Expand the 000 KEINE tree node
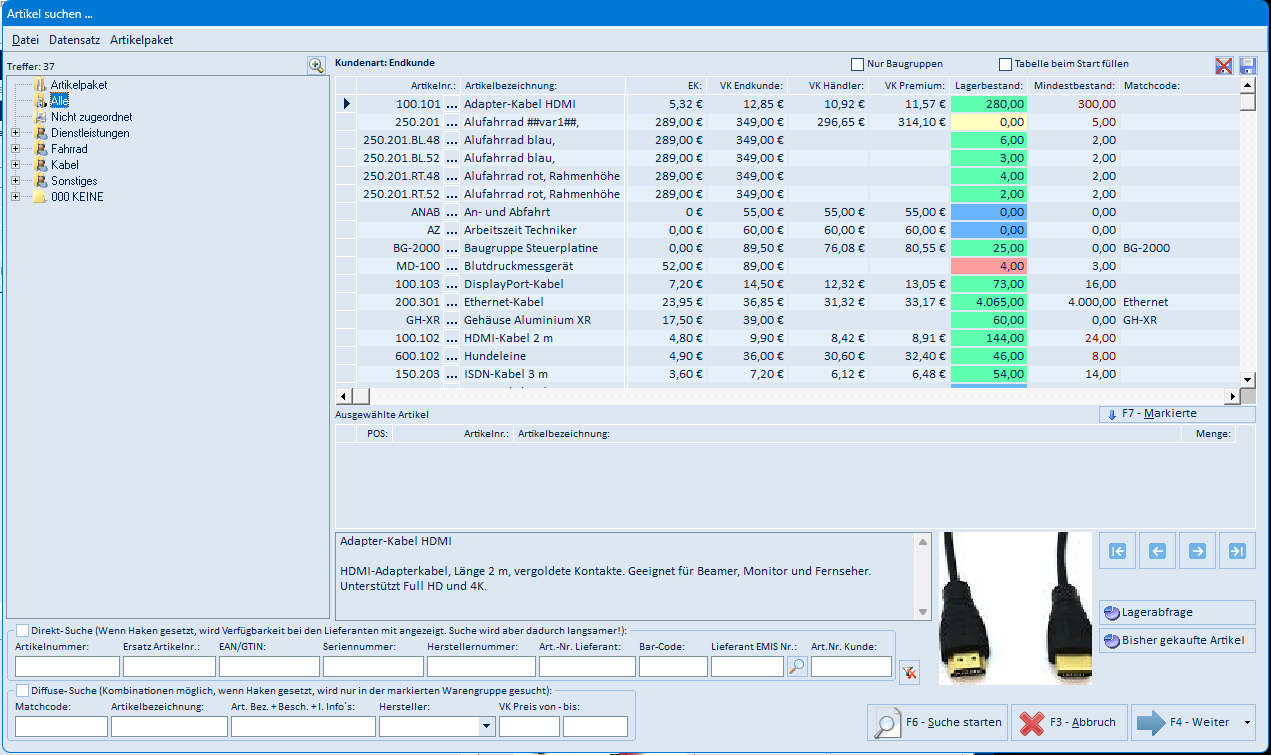 [15, 197]
